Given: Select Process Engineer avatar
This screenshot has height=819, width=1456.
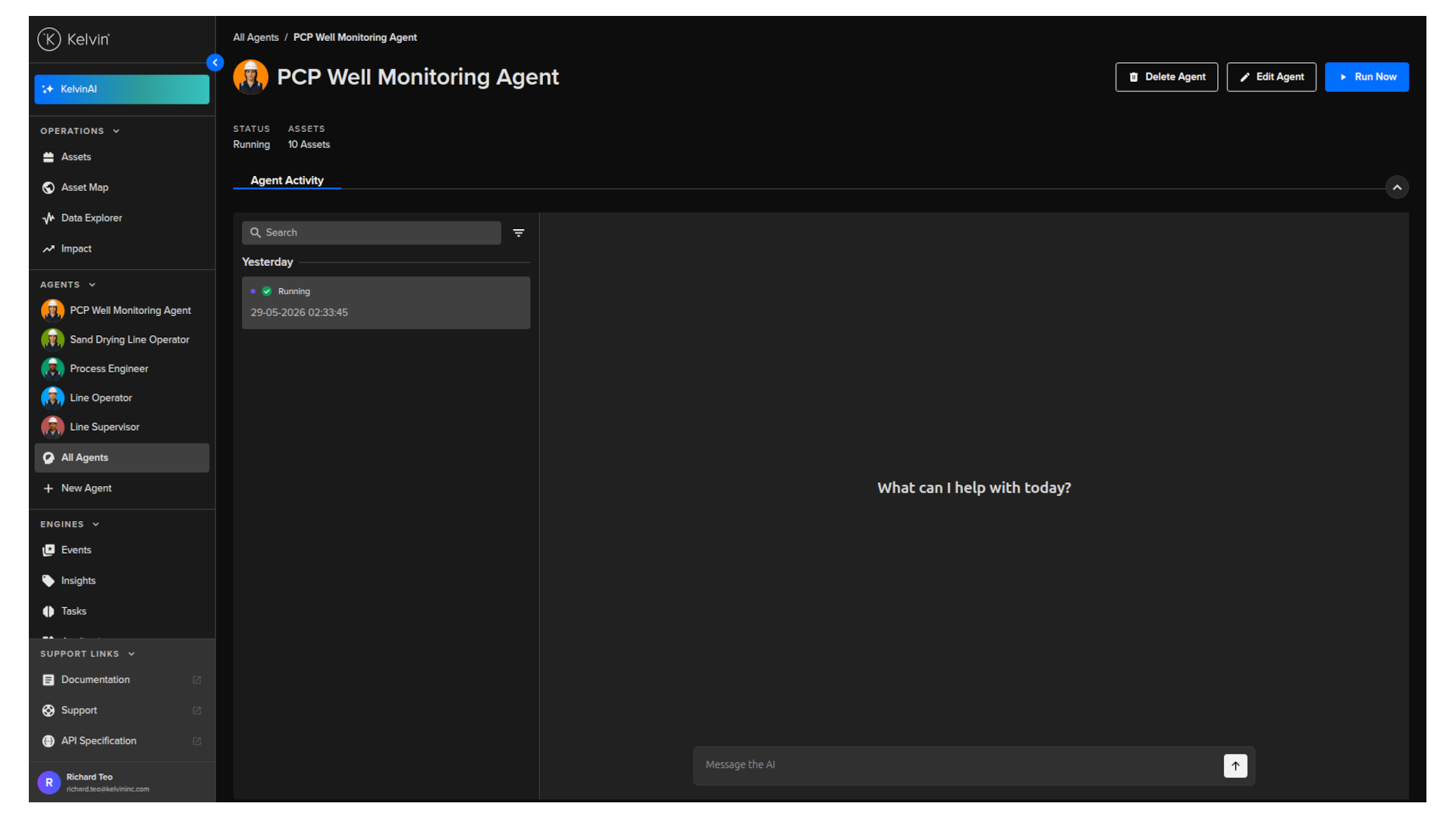Looking at the screenshot, I should click(x=52, y=369).
